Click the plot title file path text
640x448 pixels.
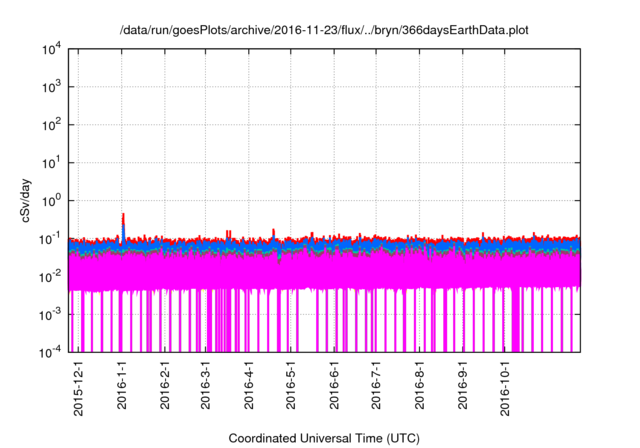(325, 31)
